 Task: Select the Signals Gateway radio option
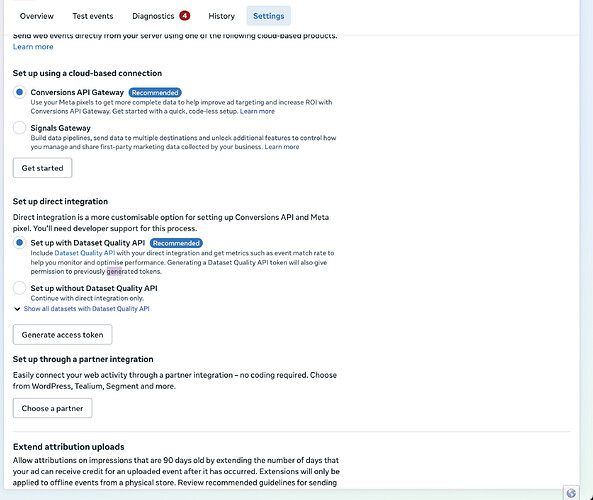pos(19,128)
